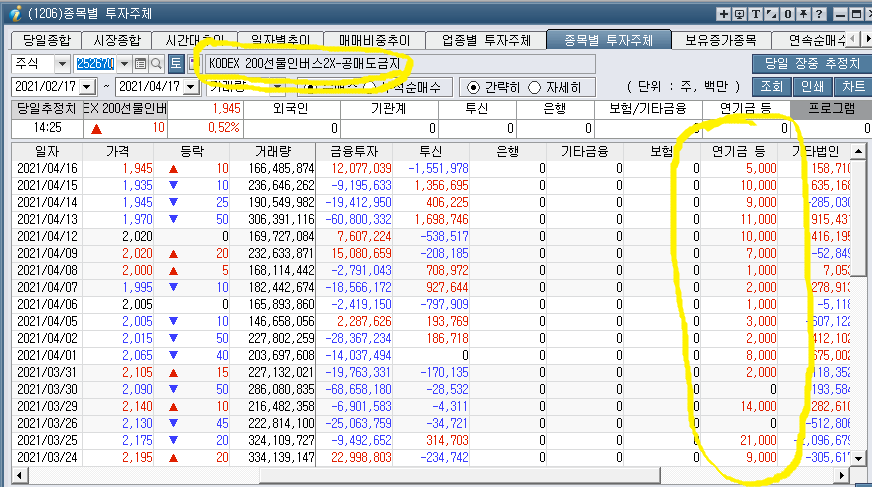Screen dimensions: 872x487
Task: Click the 조회 search button
Action: 772,87
